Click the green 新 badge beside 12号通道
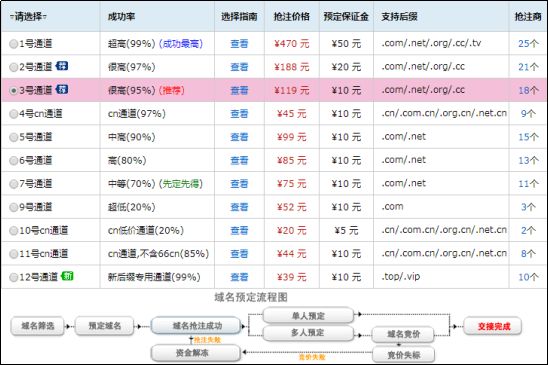Viewport: 548px width, 365px height. click(67, 276)
